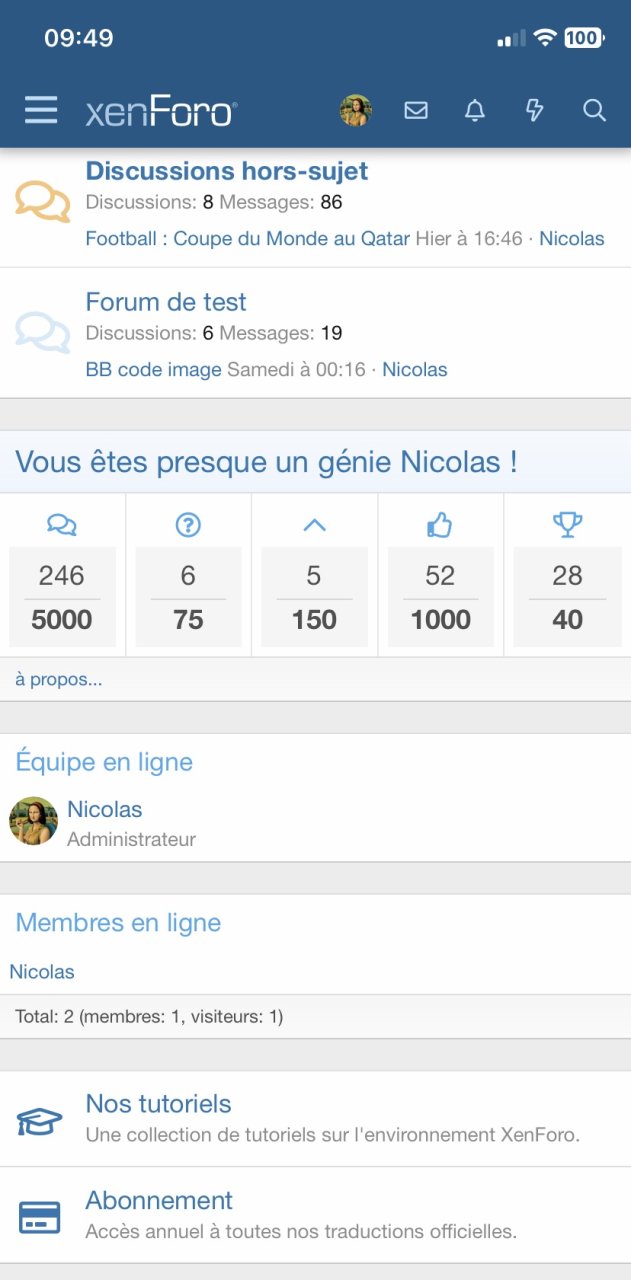
Task: Tap the question mark stat icon
Action: point(188,524)
